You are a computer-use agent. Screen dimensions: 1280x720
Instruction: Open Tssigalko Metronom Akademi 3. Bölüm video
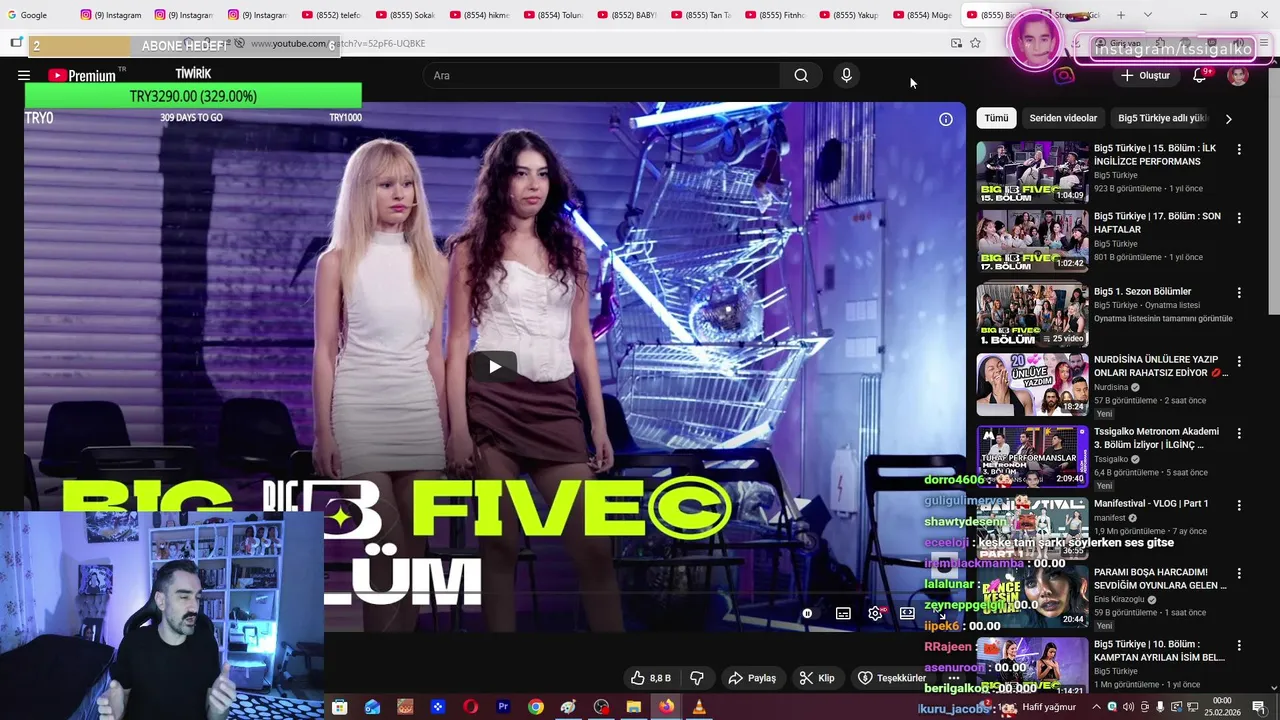[1156, 438]
